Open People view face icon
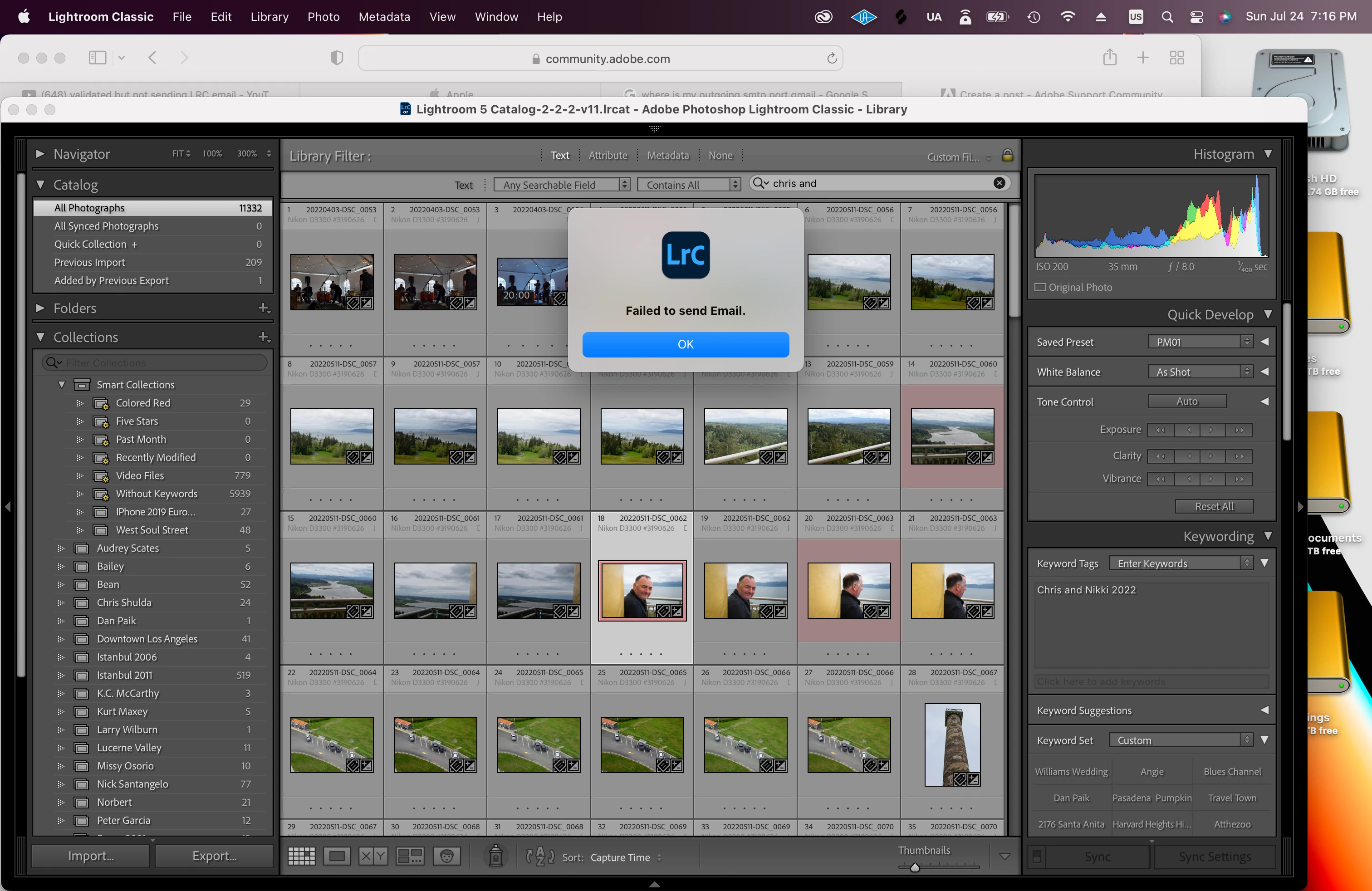This screenshot has width=1372, height=891. [x=447, y=857]
